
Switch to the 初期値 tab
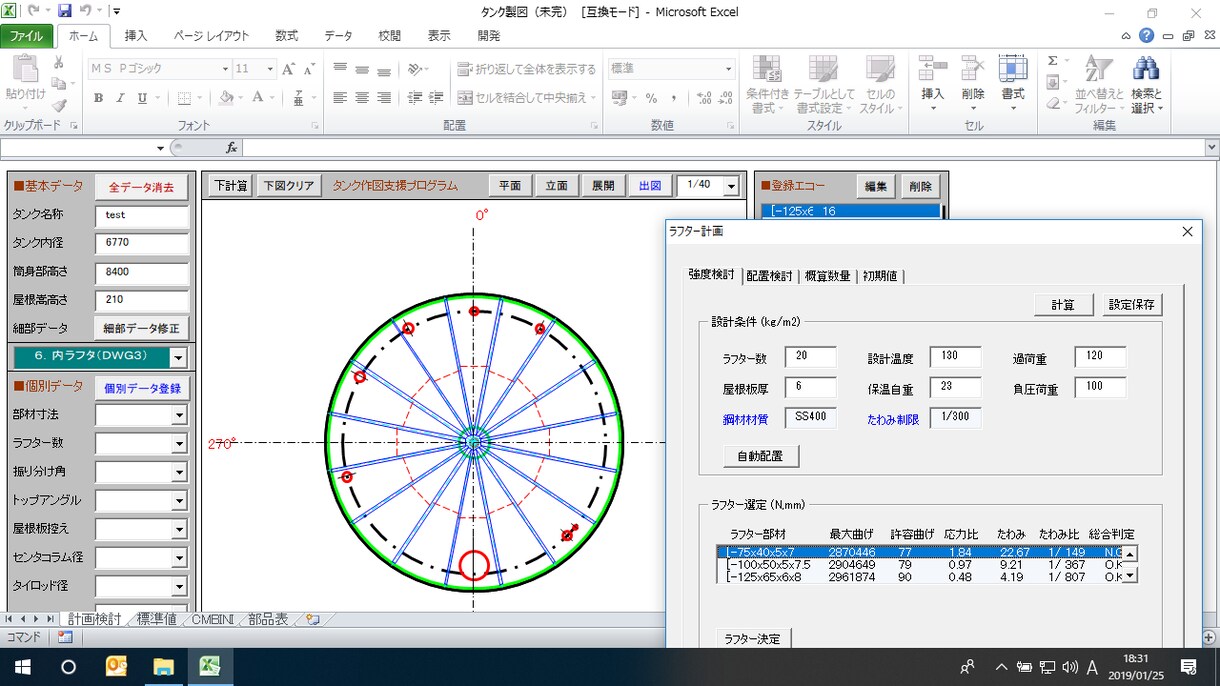pyautogui.click(x=880, y=276)
